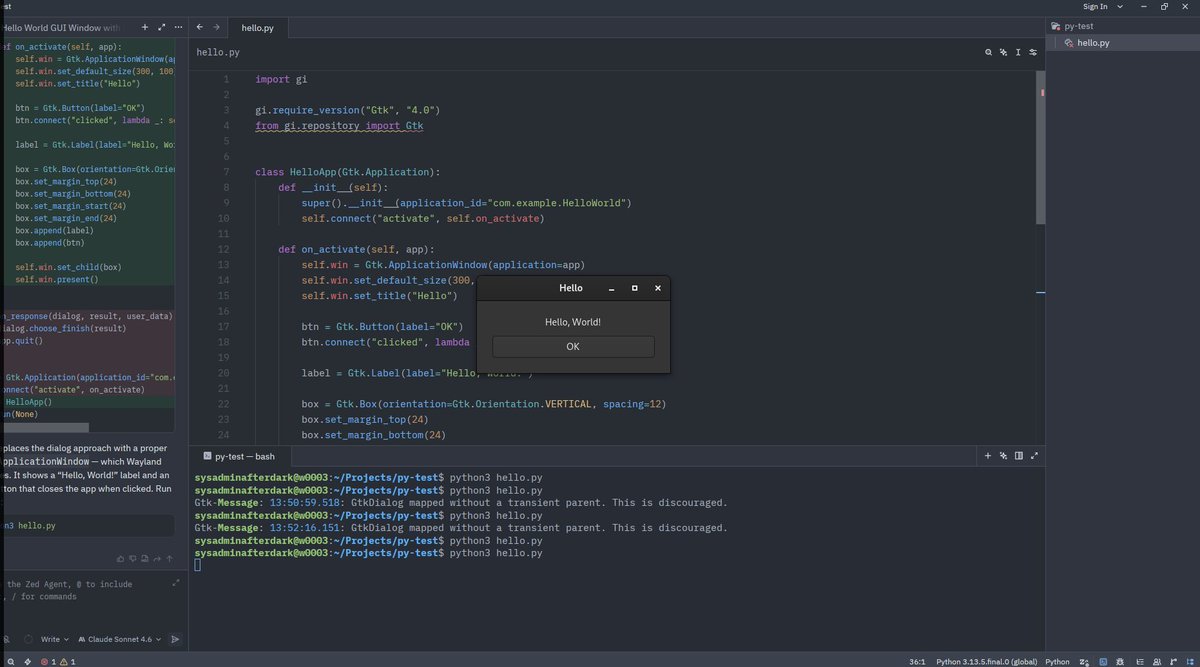Click Sign In in title bar
The height and width of the screenshot is (667, 1200).
click(1095, 6)
